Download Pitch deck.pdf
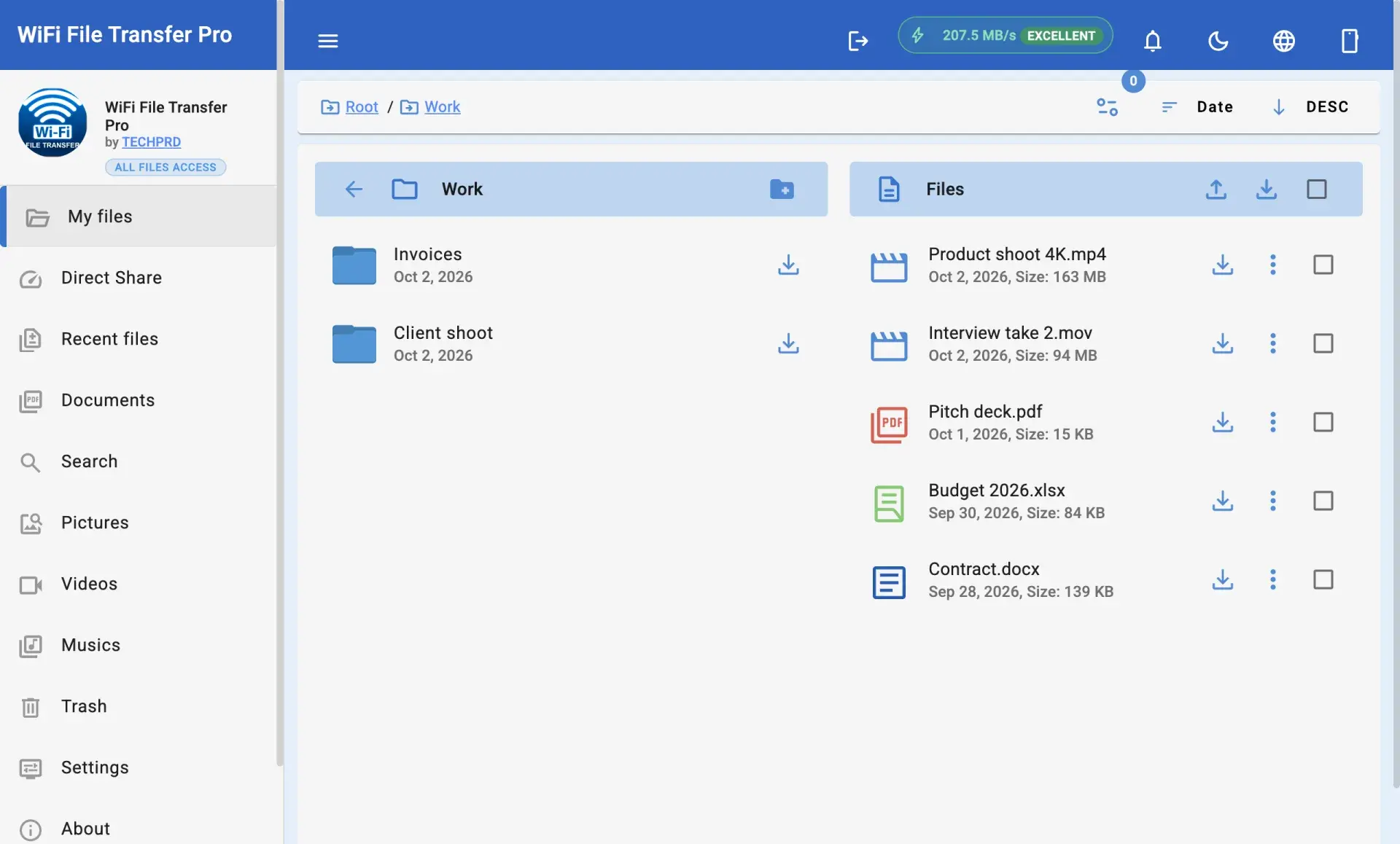The image size is (1400, 844). coord(1222,422)
